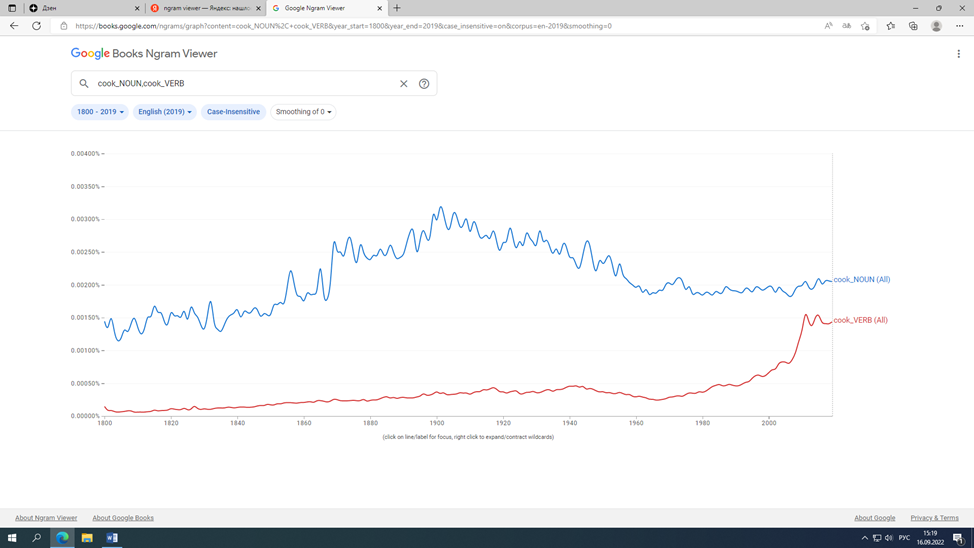Open the About Google footer link

click(875, 518)
